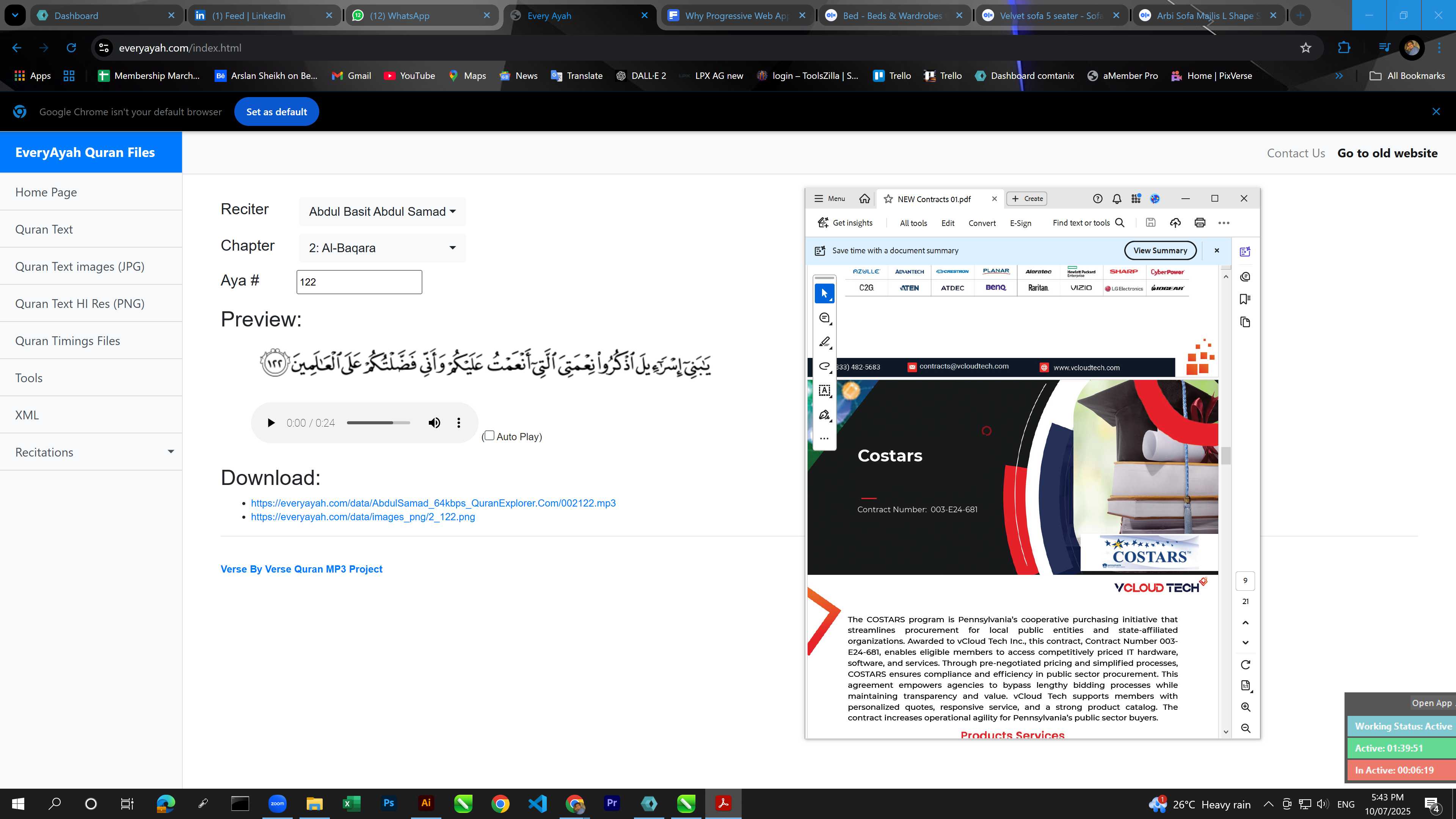Open Quran Timings Files sidebar item
The image size is (1456, 819).
tap(91, 341)
